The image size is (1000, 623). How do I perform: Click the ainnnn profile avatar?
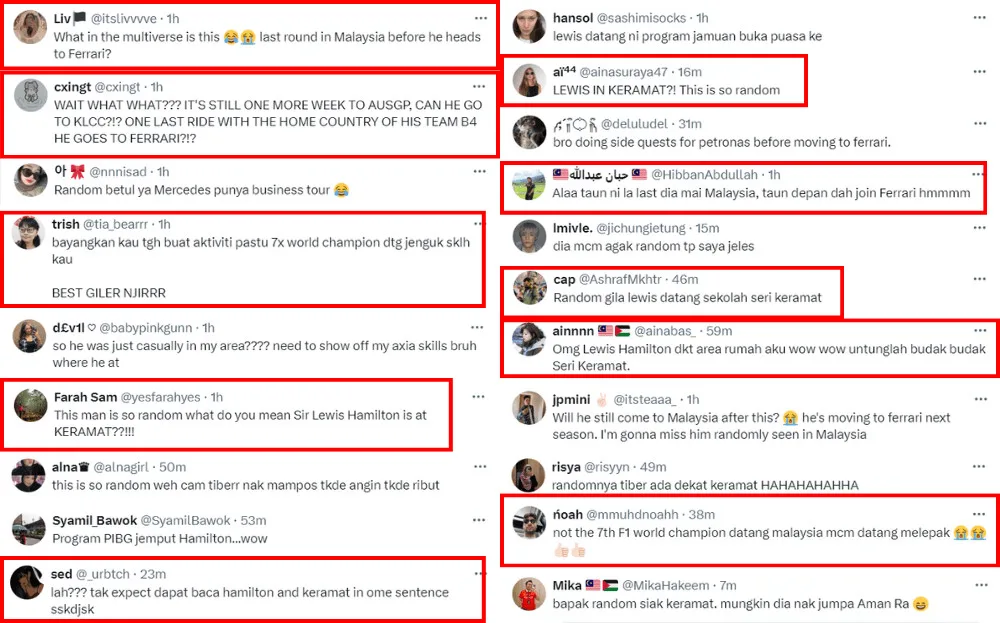[x=528, y=340]
